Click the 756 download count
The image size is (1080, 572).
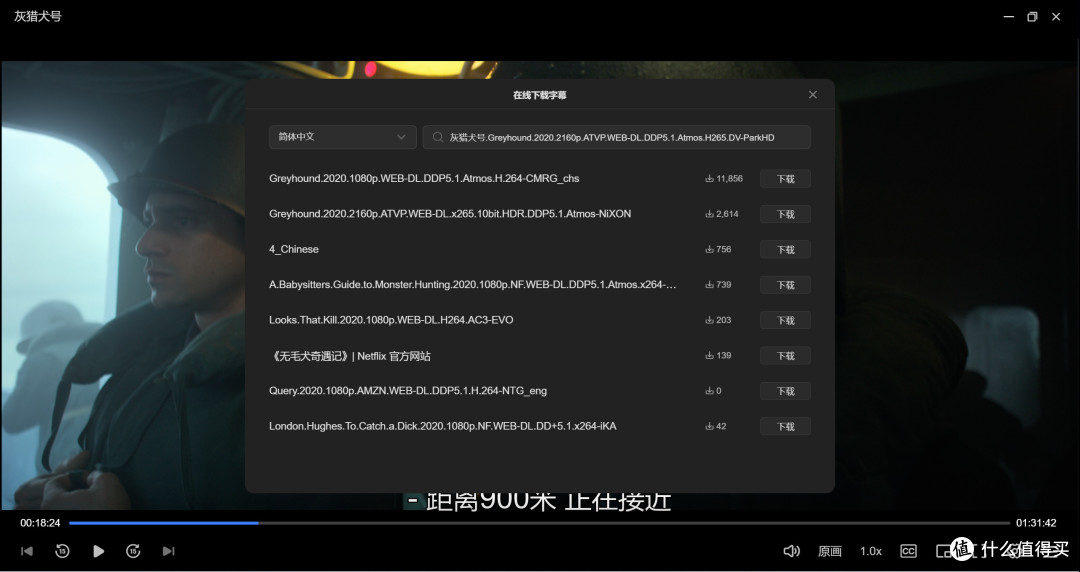(718, 249)
